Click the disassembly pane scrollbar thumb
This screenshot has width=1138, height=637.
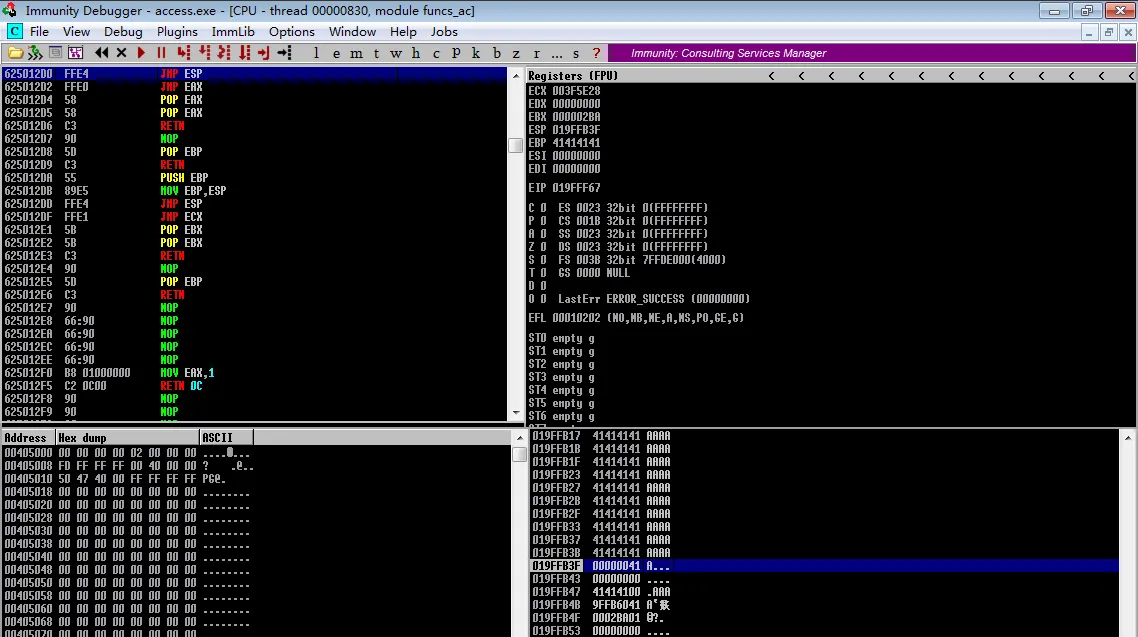[516, 145]
